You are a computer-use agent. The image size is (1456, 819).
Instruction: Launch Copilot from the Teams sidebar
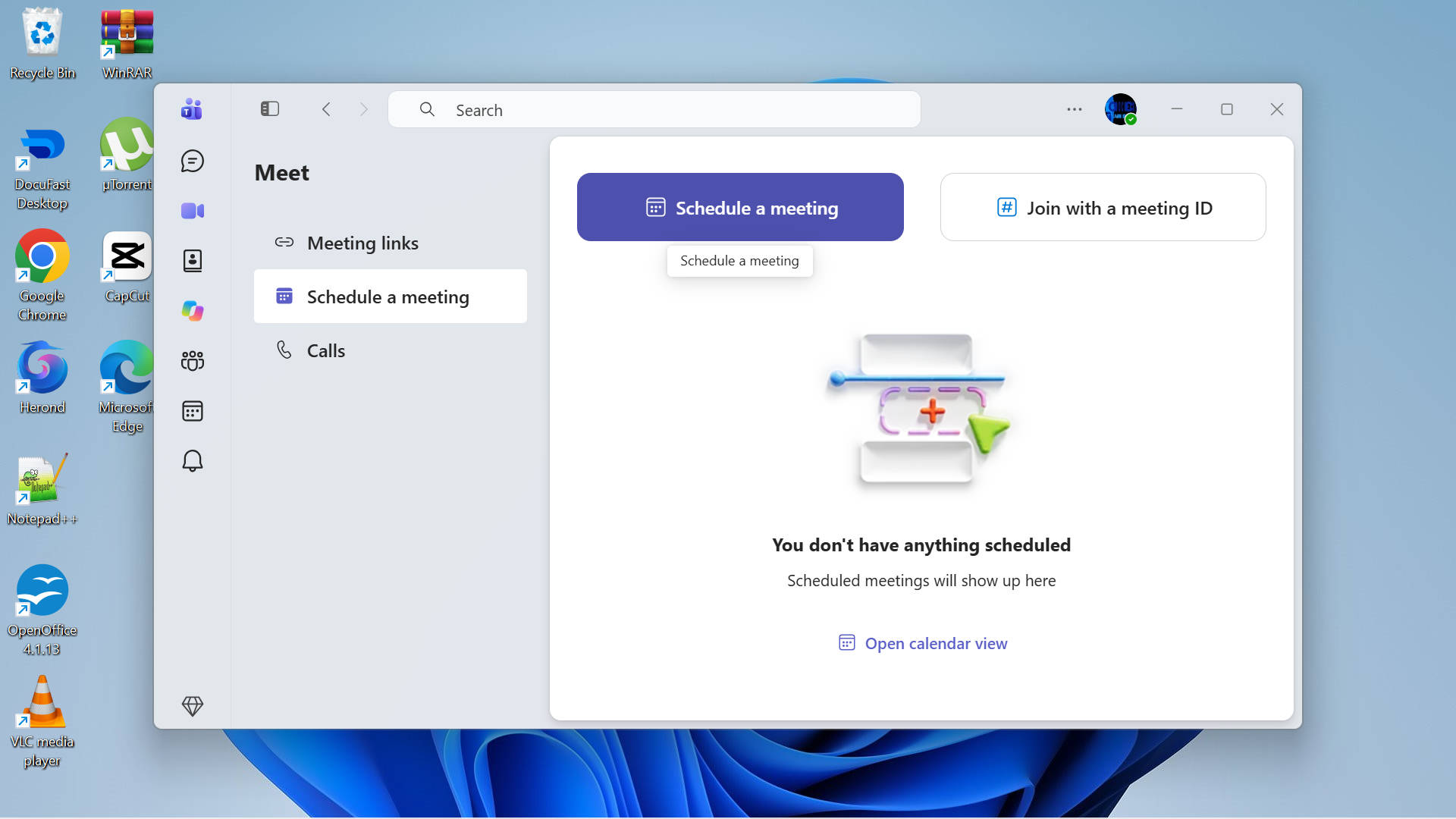coord(193,311)
